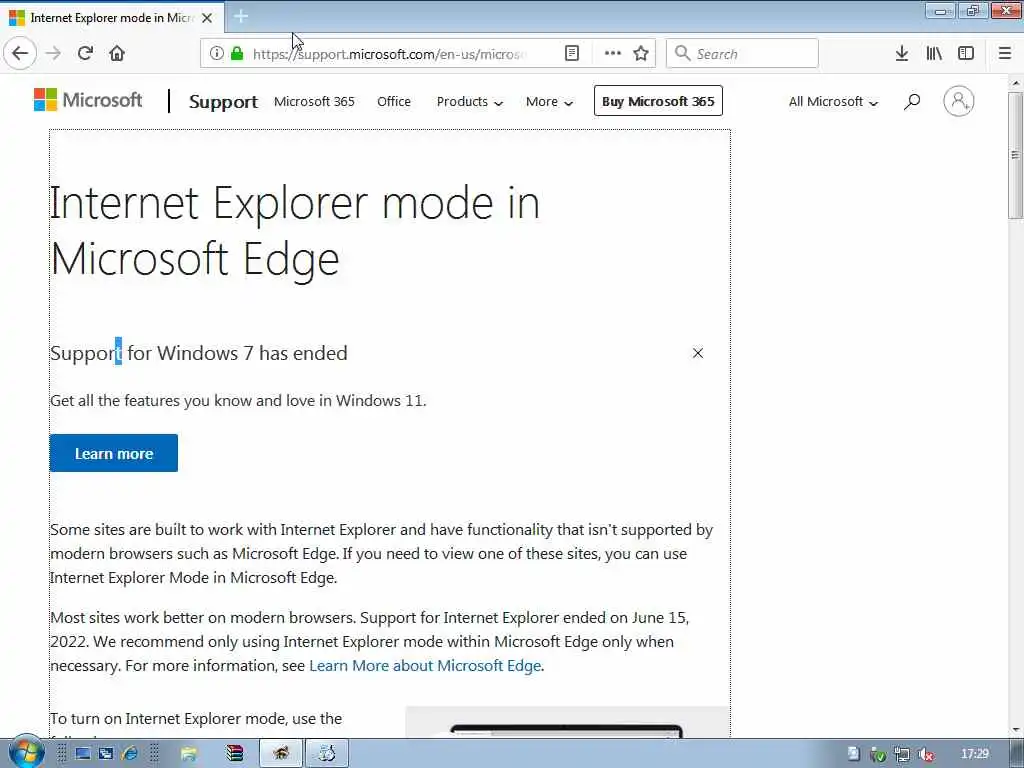The image size is (1024, 768).
Task: Toggle Reader View in address bar
Action: [571, 54]
